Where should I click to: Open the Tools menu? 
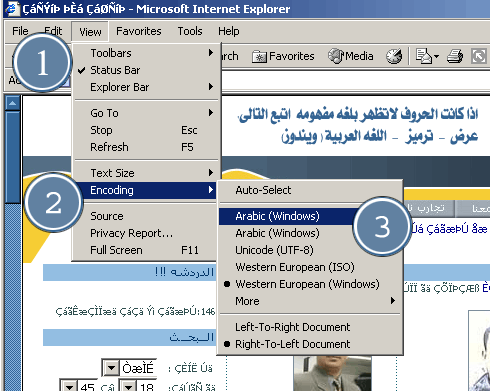click(190, 31)
